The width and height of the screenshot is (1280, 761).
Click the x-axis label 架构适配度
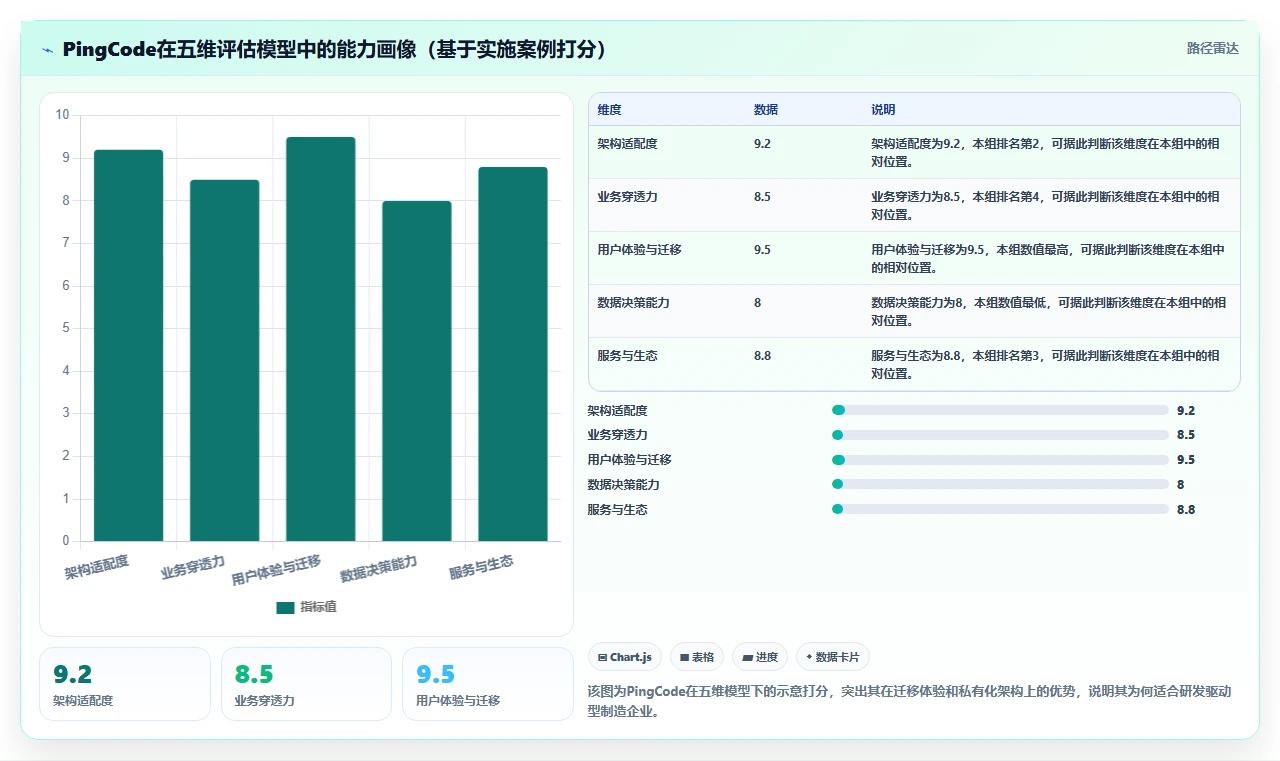[x=97, y=567]
